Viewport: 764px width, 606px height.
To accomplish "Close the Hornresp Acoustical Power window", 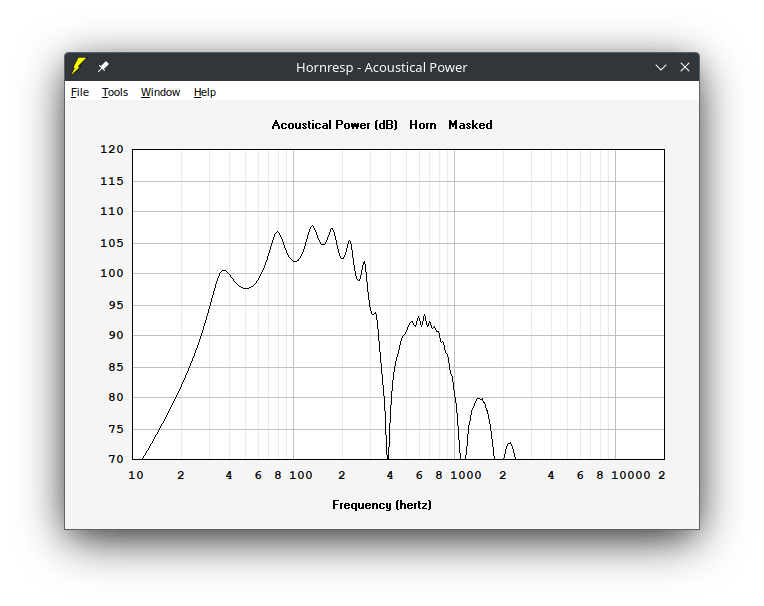I will [685, 67].
